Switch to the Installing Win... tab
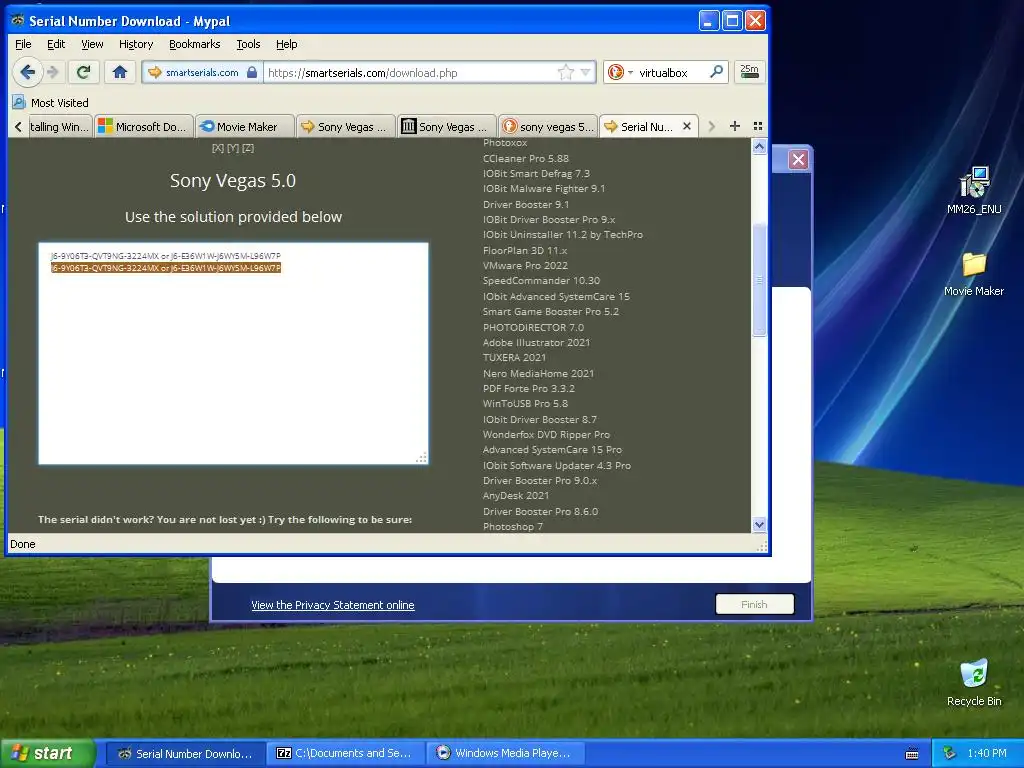Screen dimensions: 1024x768 [x=59, y=127]
